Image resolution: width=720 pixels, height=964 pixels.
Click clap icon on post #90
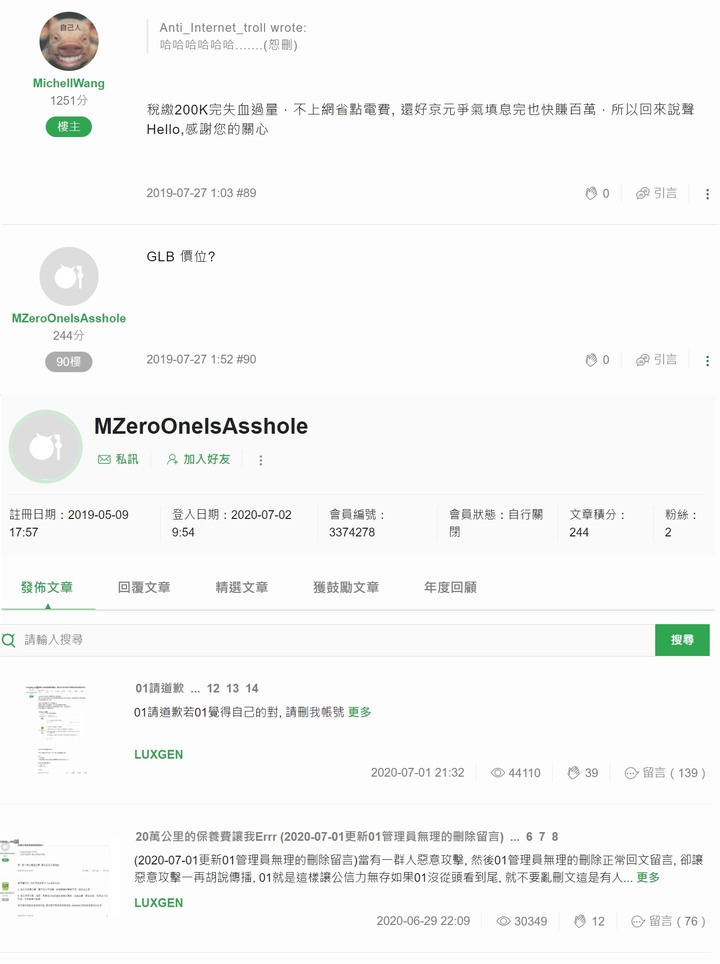(x=591, y=360)
